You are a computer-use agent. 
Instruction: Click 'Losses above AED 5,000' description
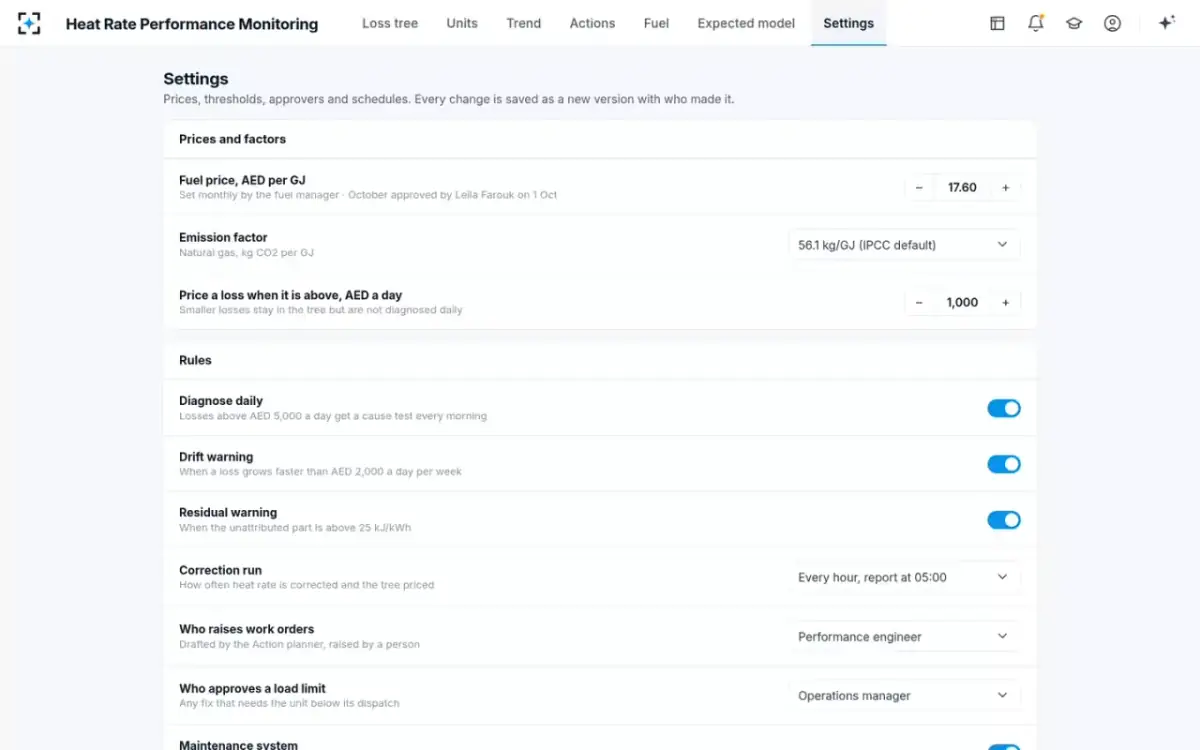tap(333, 416)
